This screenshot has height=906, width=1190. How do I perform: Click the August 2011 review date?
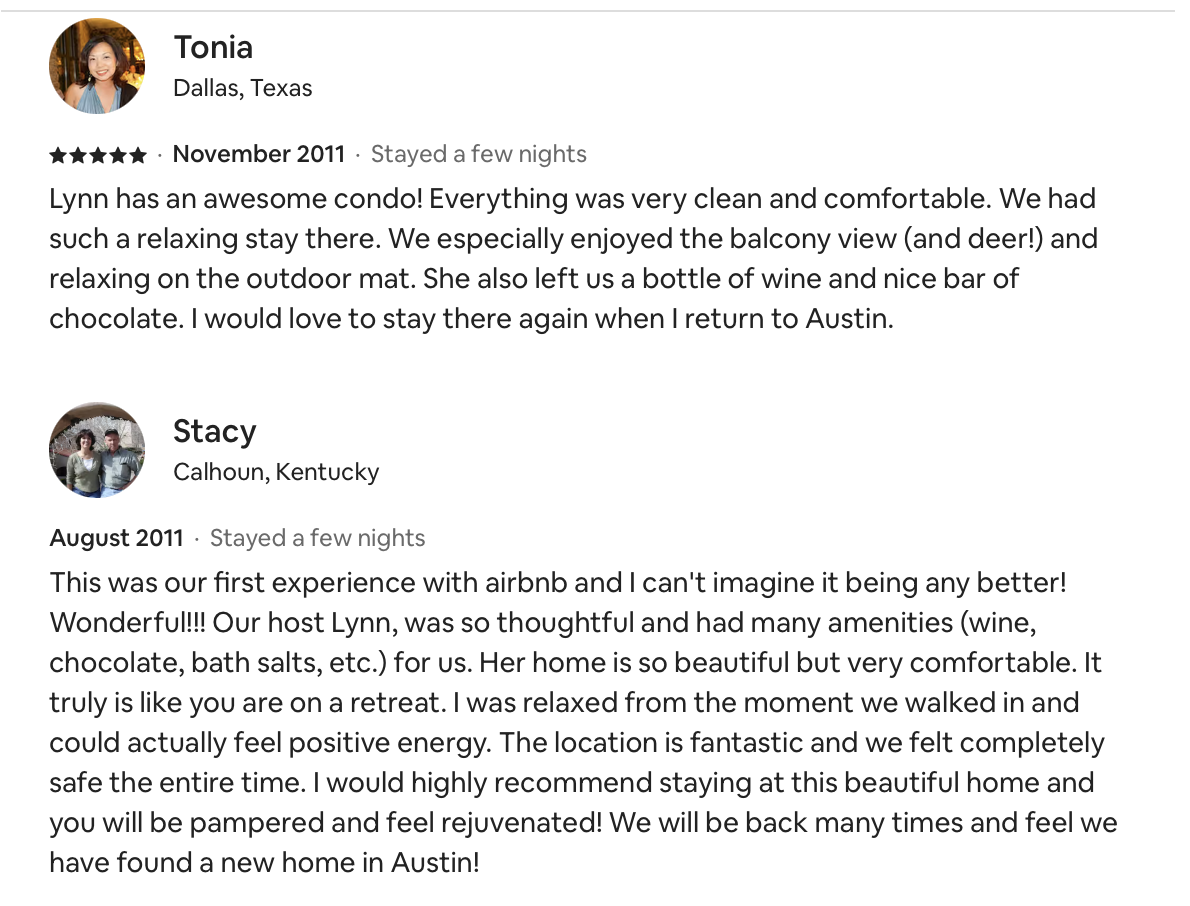[117, 538]
